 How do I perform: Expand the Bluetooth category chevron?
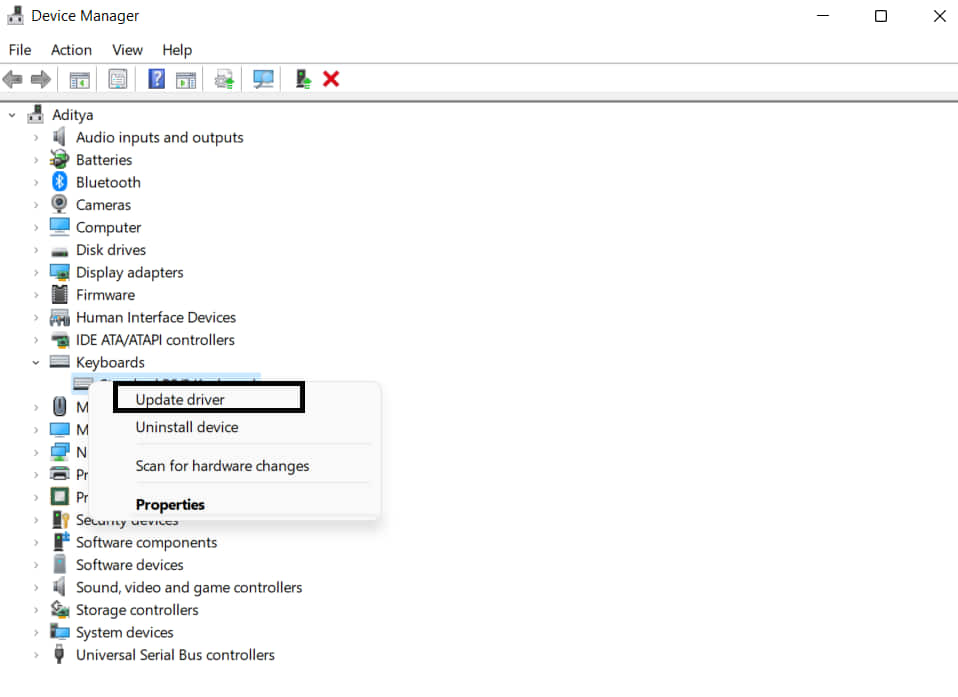tap(36, 183)
